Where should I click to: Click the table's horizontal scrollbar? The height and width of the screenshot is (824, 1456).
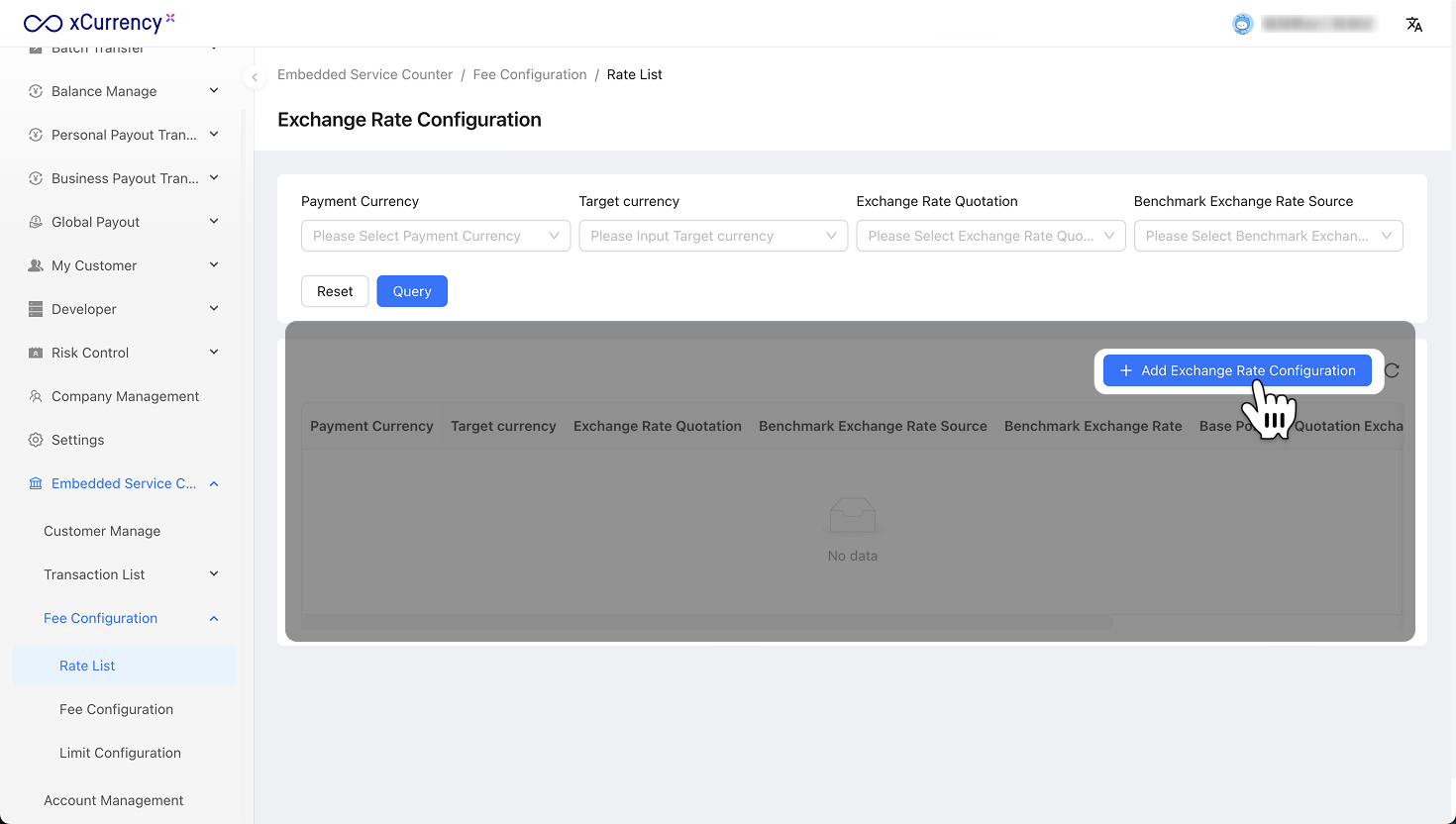point(707,623)
